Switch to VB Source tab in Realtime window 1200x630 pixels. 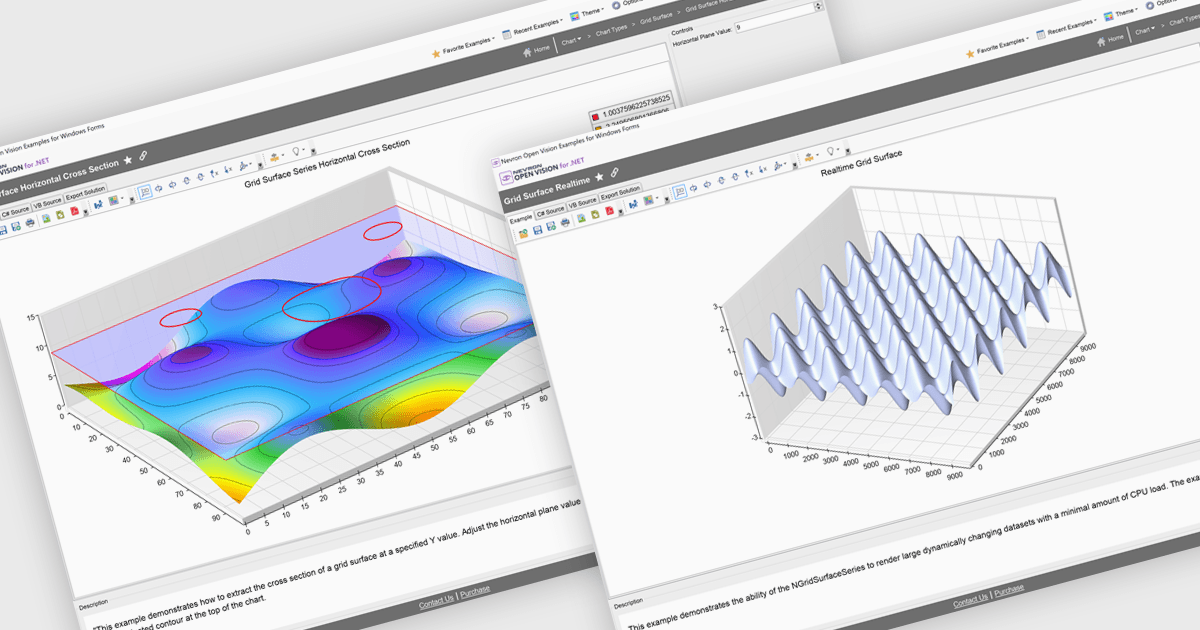(583, 202)
